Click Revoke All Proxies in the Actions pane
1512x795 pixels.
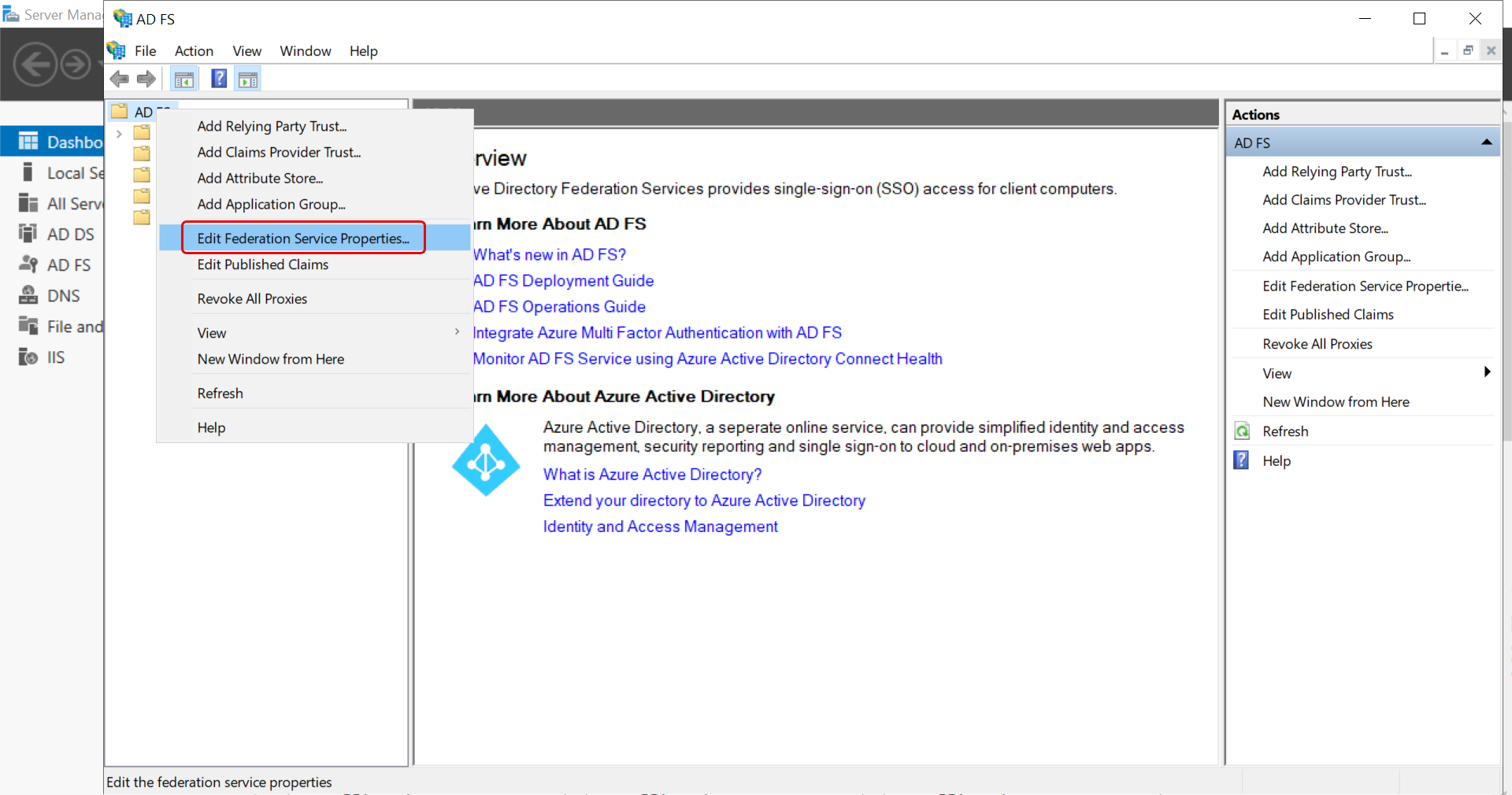coord(1317,344)
